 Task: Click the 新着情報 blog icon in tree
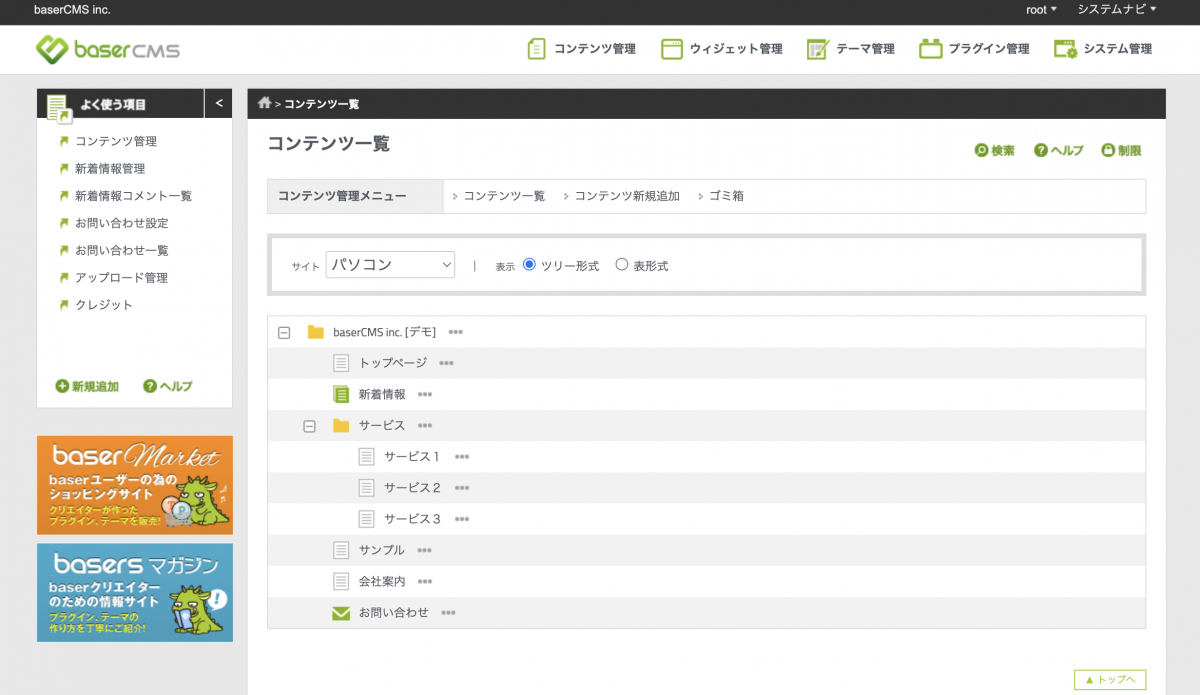click(x=341, y=394)
